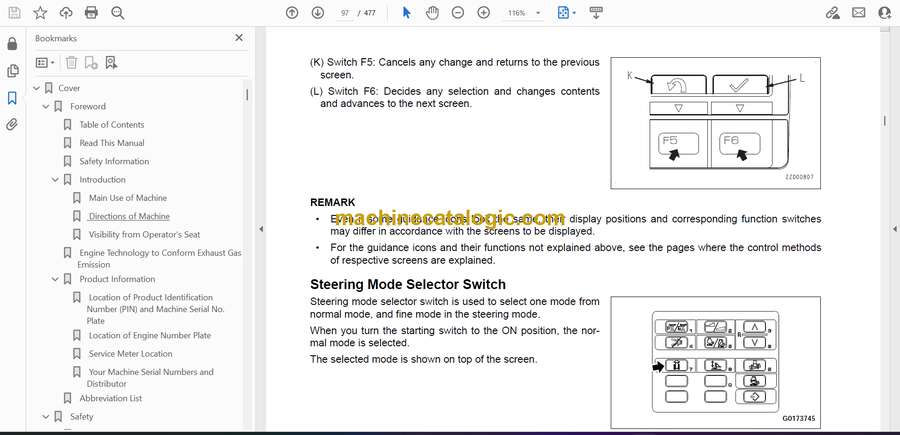The image size is (900, 435).
Task: Open the Abbreviation List bookmark
Action: pos(111,398)
